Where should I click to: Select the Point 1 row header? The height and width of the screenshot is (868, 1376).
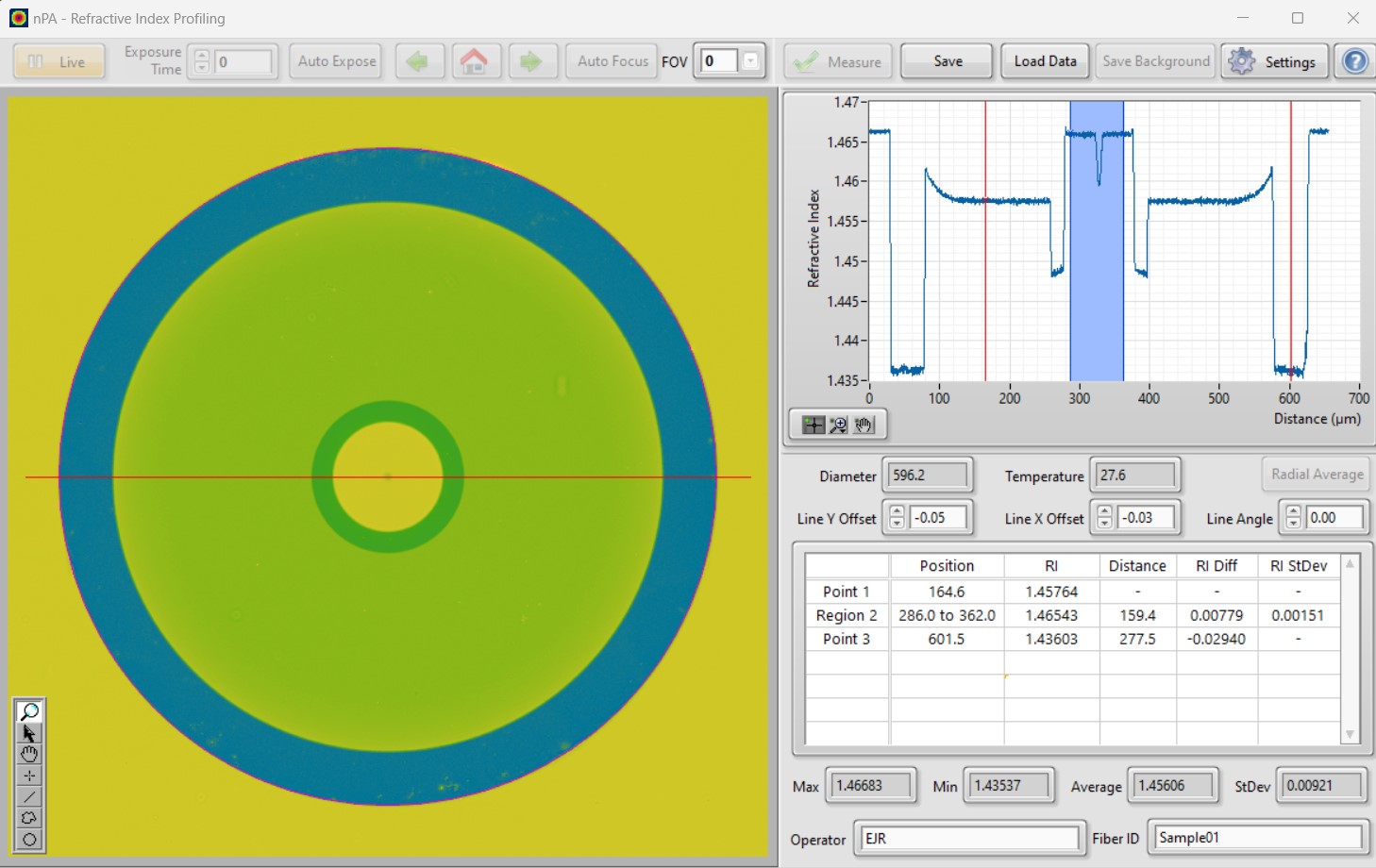[x=847, y=592]
